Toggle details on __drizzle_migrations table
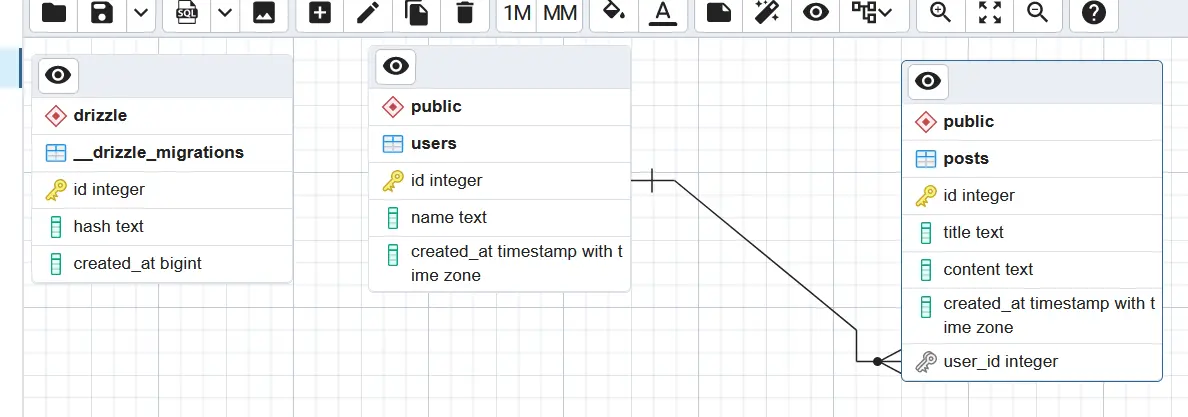The width and height of the screenshot is (1188, 417). pos(58,74)
